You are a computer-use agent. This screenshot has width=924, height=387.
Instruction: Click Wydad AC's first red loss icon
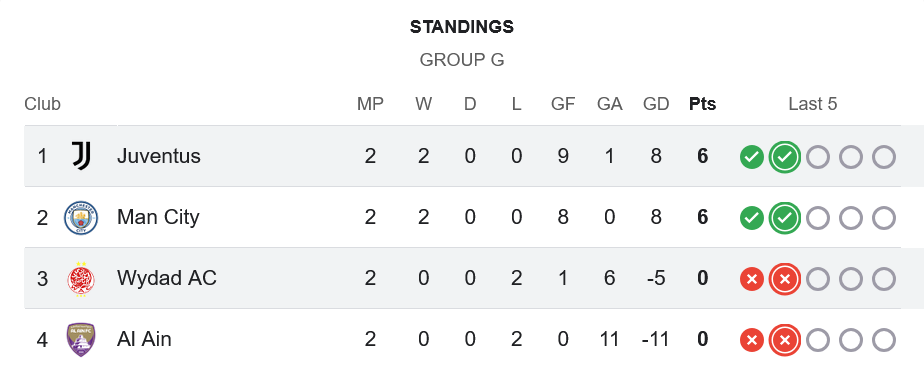click(752, 279)
